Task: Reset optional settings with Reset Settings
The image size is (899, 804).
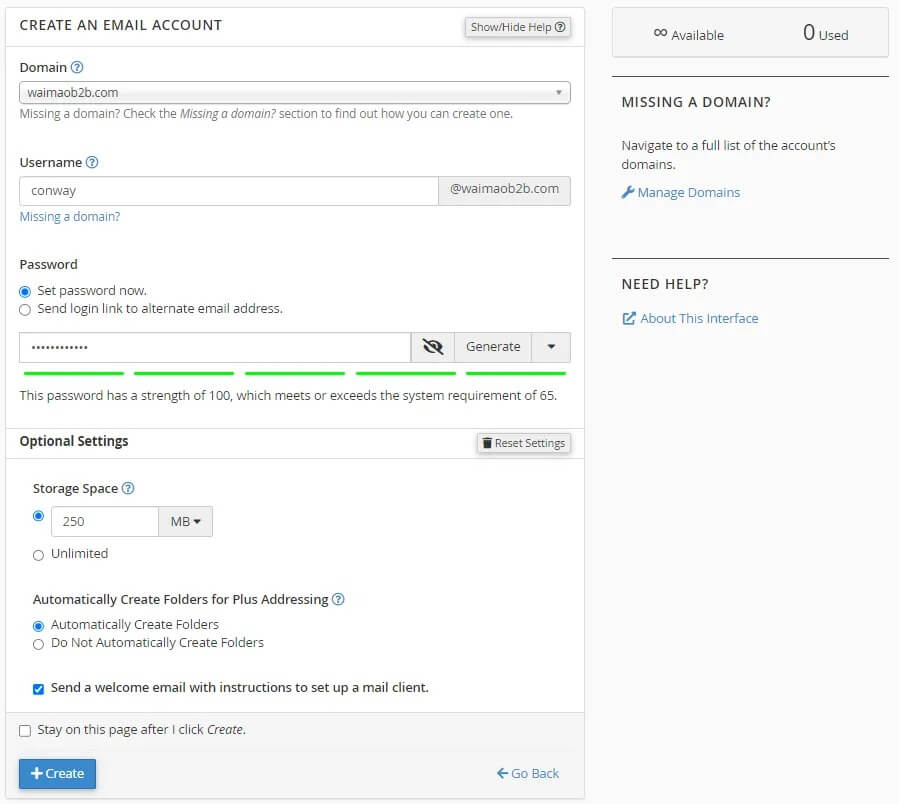Action: click(x=523, y=443)
